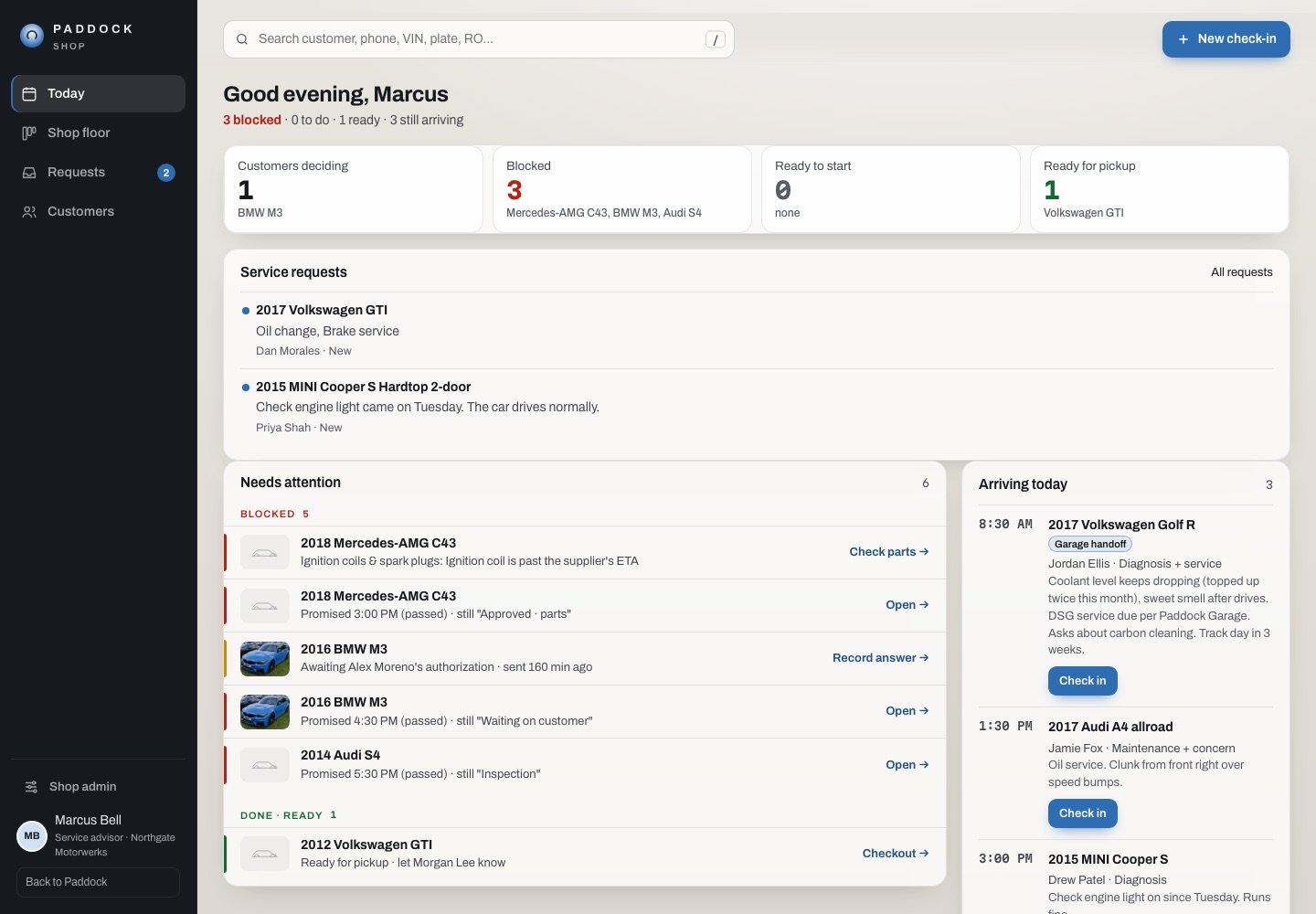Open All requests link

tap(1242, 272)
